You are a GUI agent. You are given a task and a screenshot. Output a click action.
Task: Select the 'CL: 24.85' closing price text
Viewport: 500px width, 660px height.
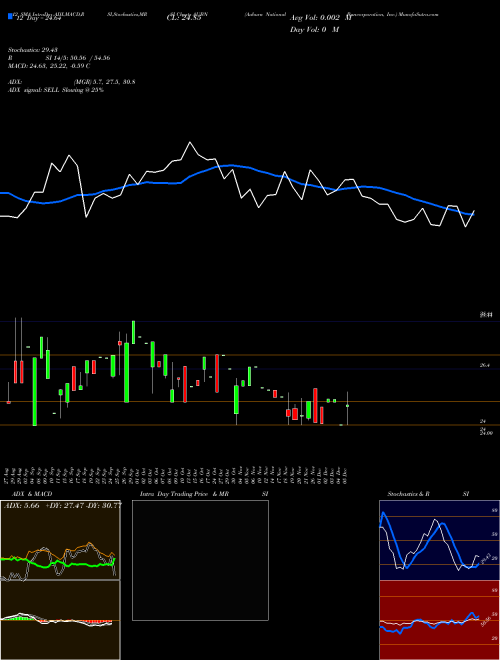(x=184, y=18)
